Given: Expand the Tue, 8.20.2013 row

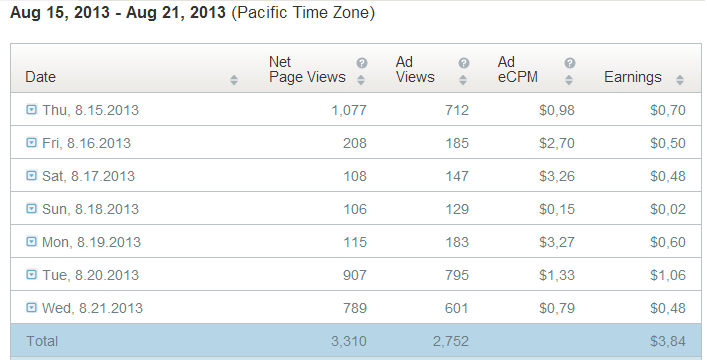Looking at the screenshot, I should click(31, 274).
